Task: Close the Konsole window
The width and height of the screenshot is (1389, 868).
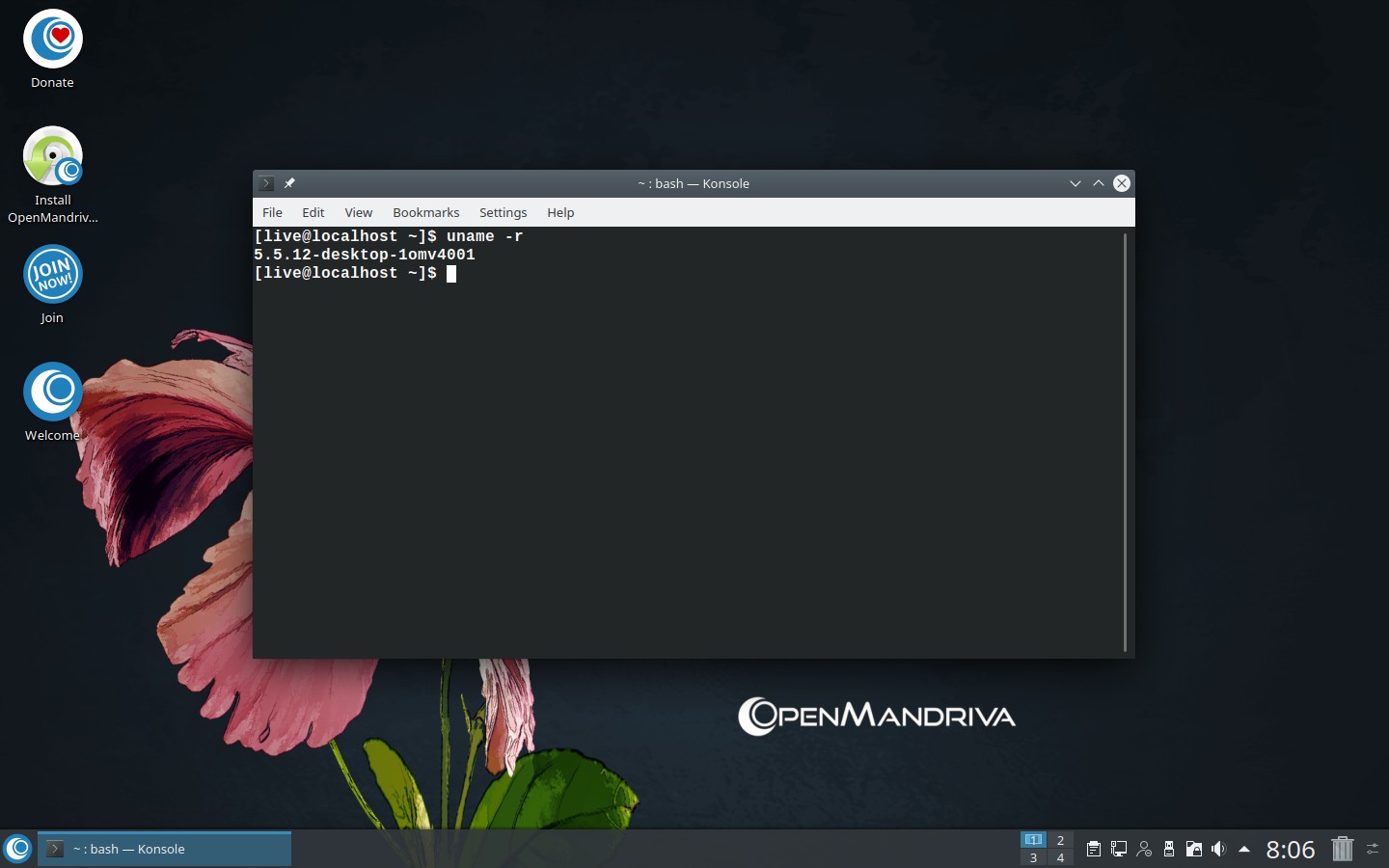Action: click(1122, 183)
